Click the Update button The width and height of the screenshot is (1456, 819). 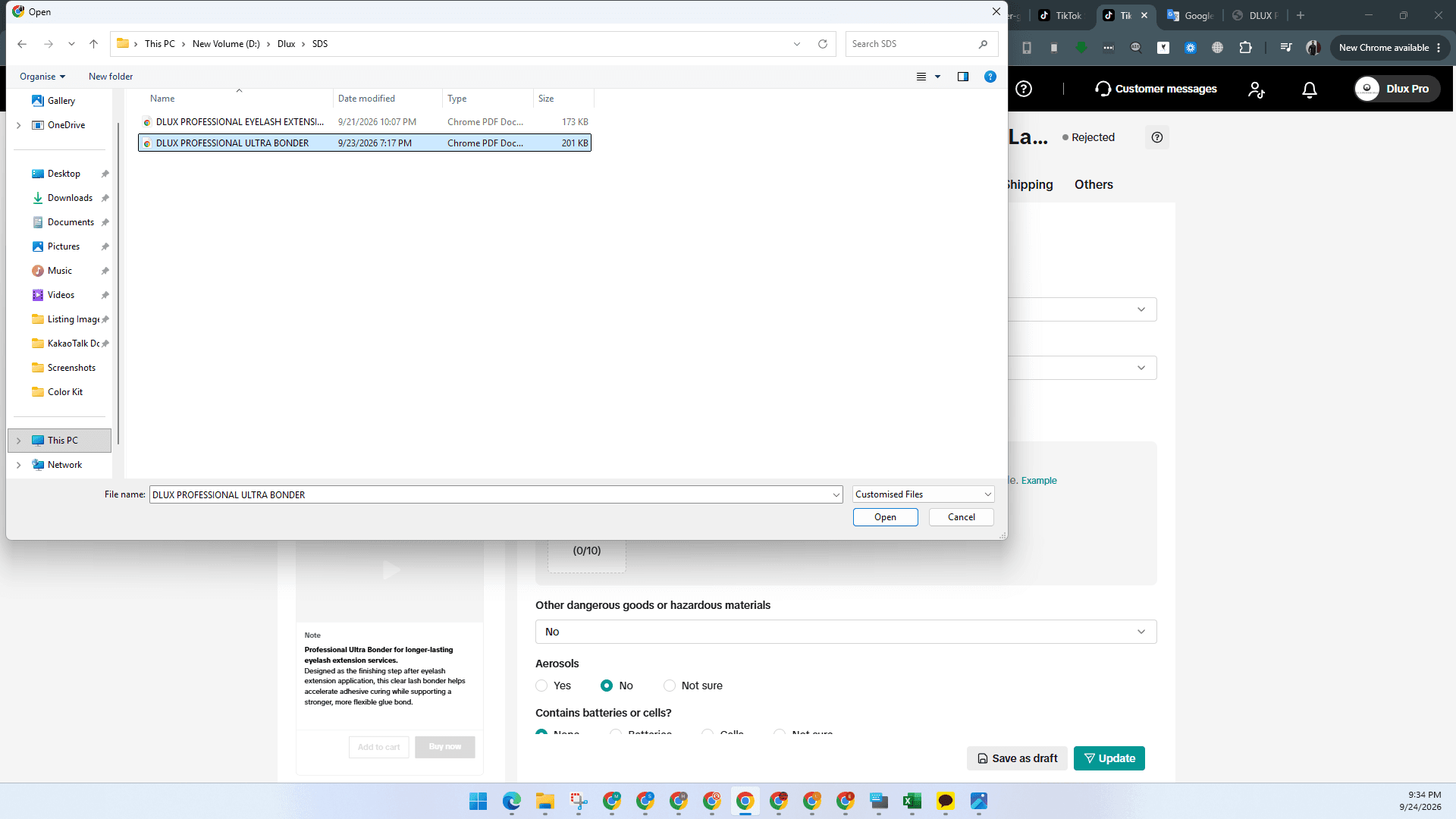[1109, 758]
